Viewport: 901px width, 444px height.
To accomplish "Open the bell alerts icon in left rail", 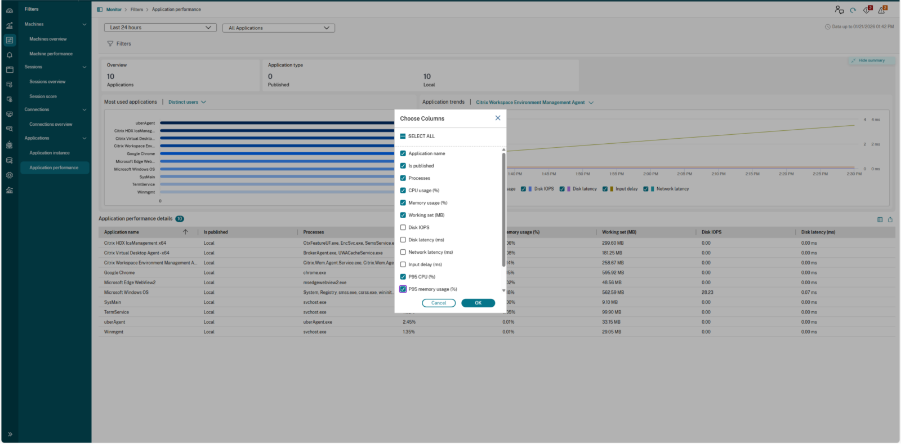I will pos(9,55).
